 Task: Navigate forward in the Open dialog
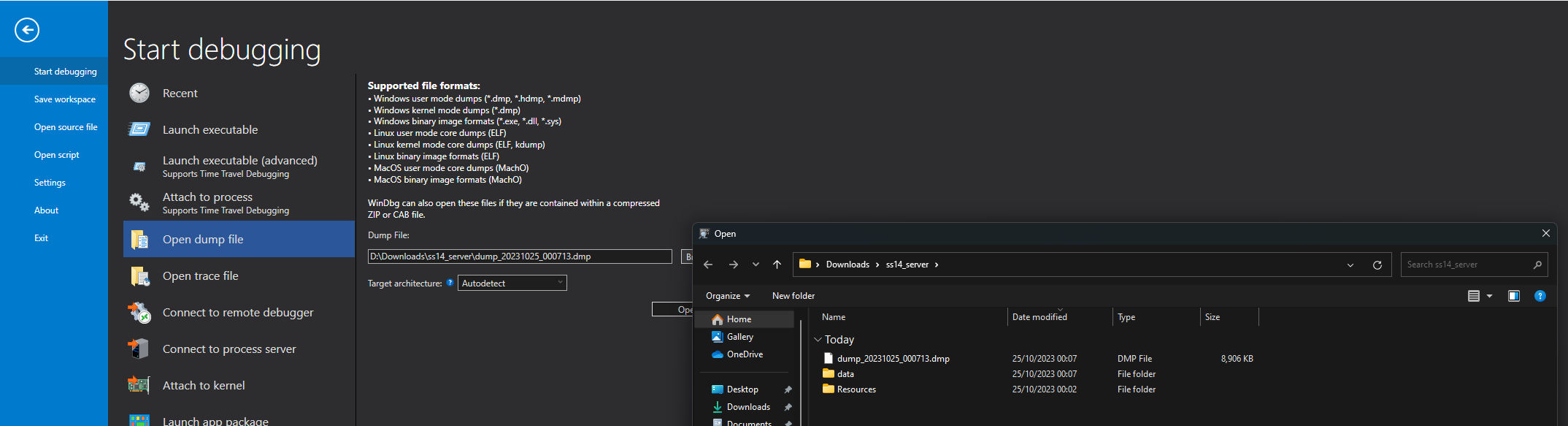pyautogui.click(x=734, y=265)
